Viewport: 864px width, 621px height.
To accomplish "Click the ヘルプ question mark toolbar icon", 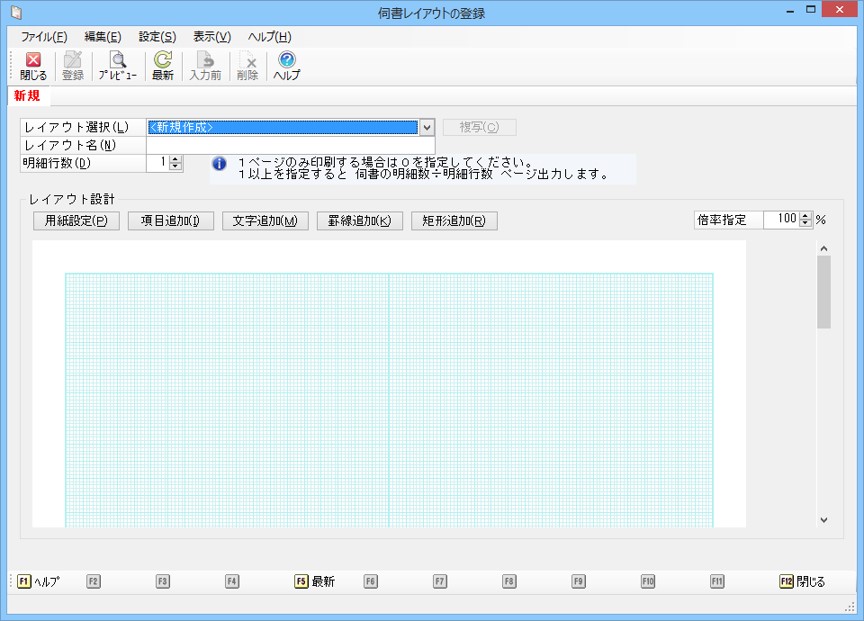I will click(x=287, y=66).
